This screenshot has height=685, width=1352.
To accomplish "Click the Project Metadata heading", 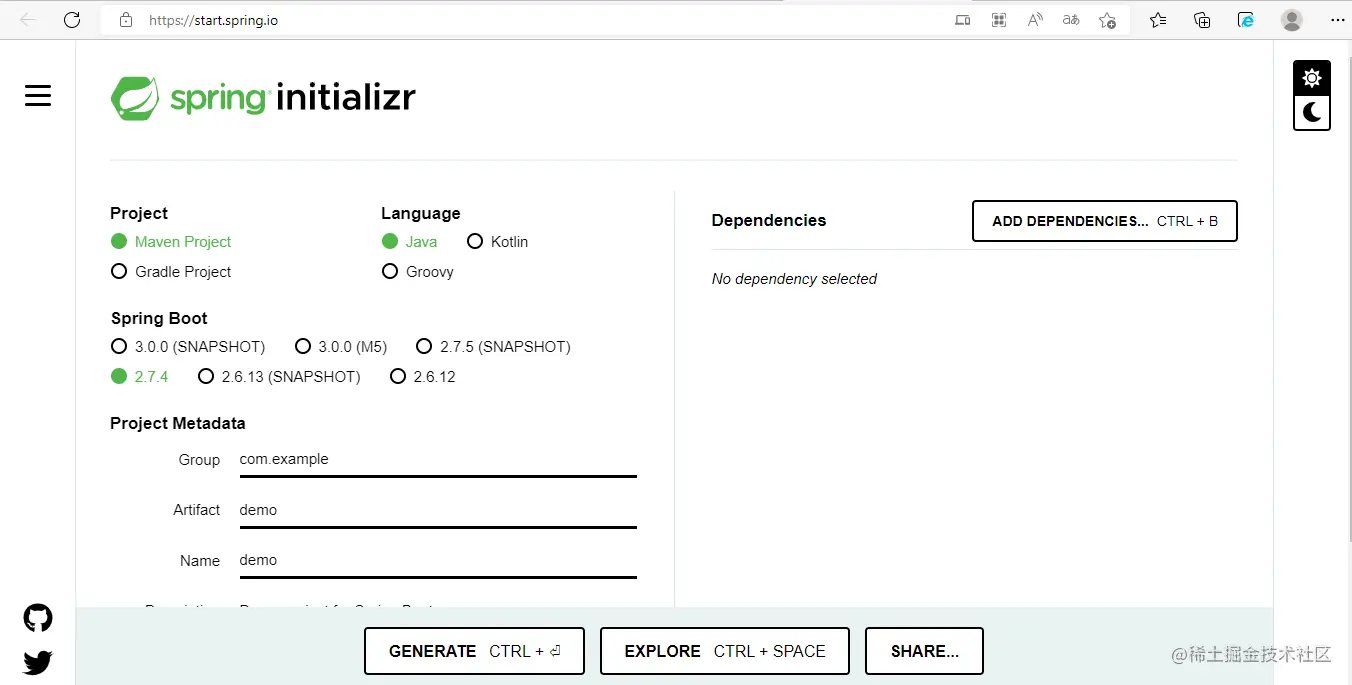I will tap(178, 423).
